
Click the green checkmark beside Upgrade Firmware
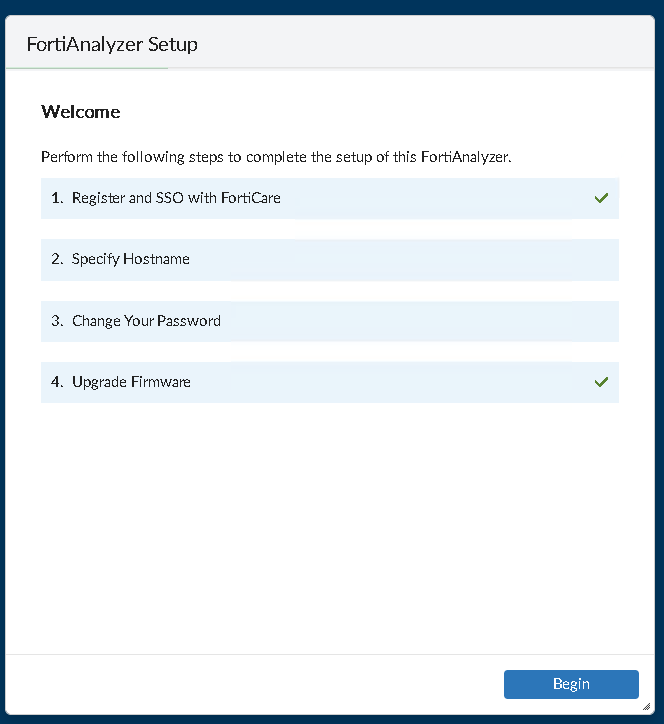pyautogui.click(x=601, y=382)
